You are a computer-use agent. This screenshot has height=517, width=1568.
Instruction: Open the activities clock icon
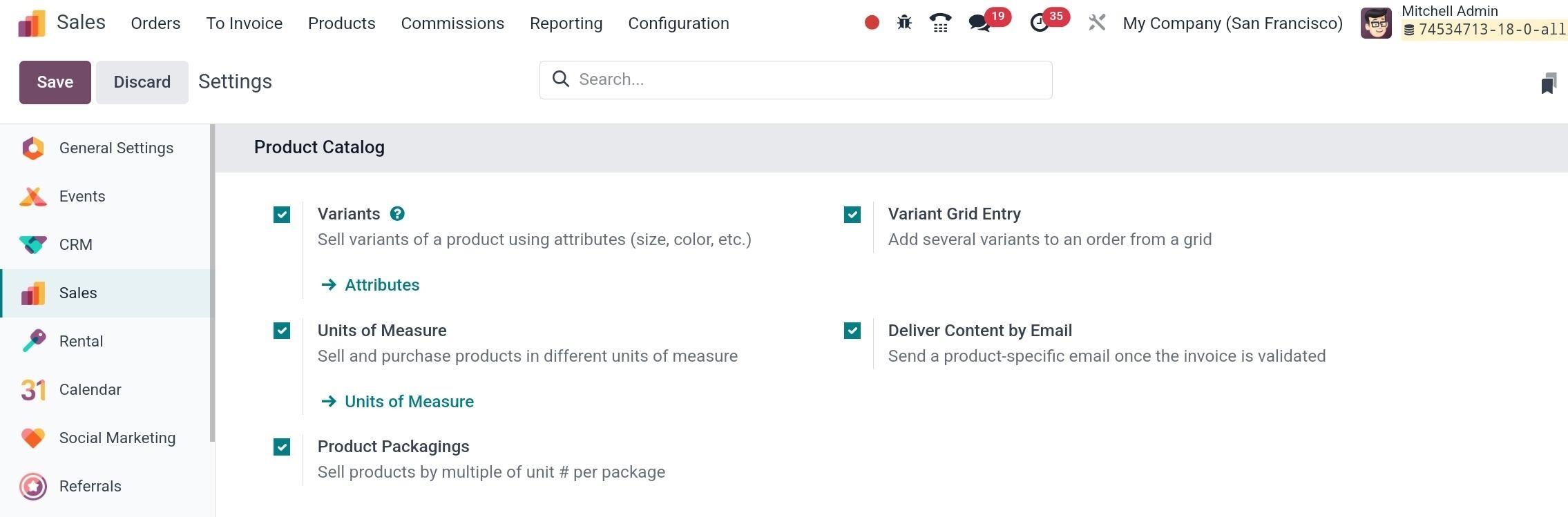[1039, 23]
